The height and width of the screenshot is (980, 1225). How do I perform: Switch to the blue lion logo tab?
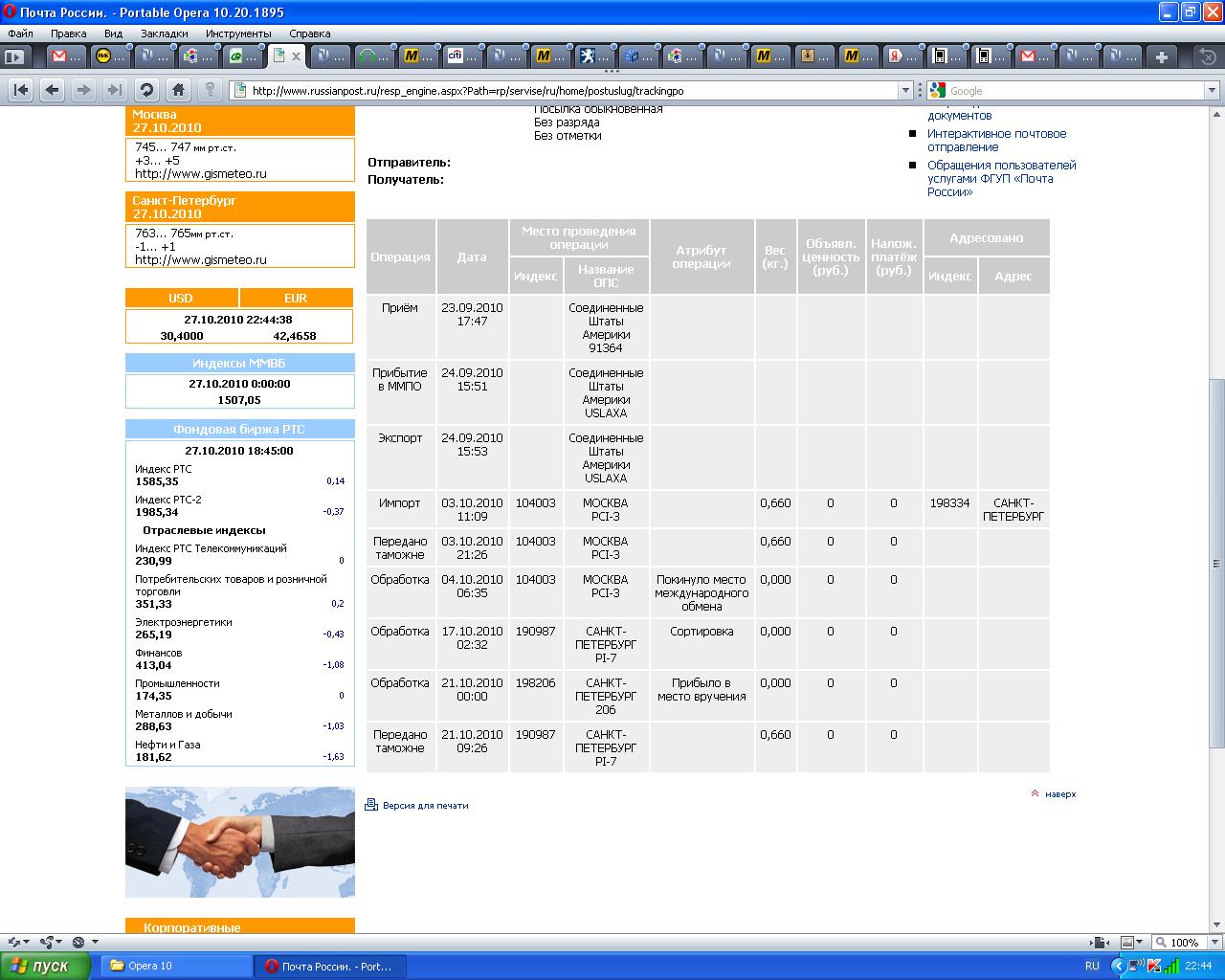595,56
